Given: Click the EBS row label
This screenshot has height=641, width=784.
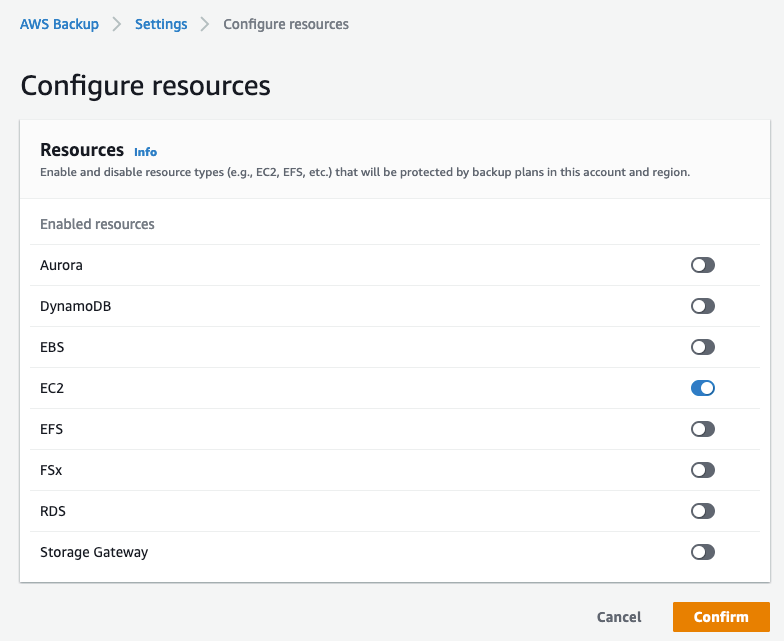Looking at the screenshot, I should 52,347.
